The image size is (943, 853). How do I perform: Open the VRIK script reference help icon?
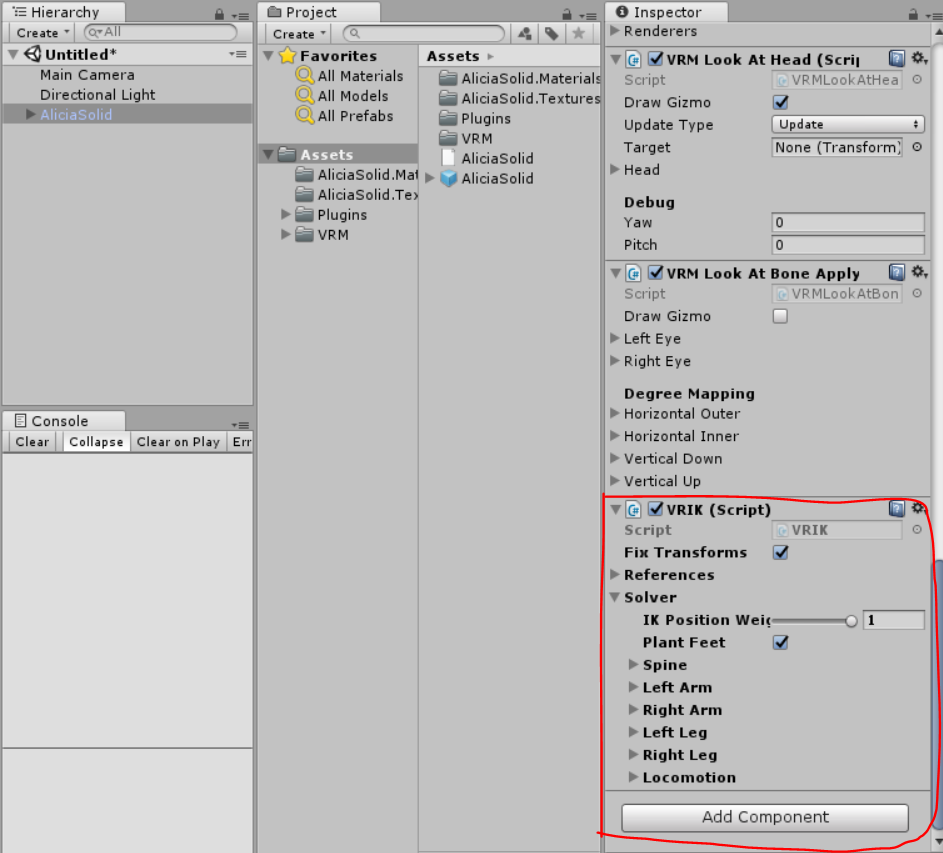click(x=897, y=509)
